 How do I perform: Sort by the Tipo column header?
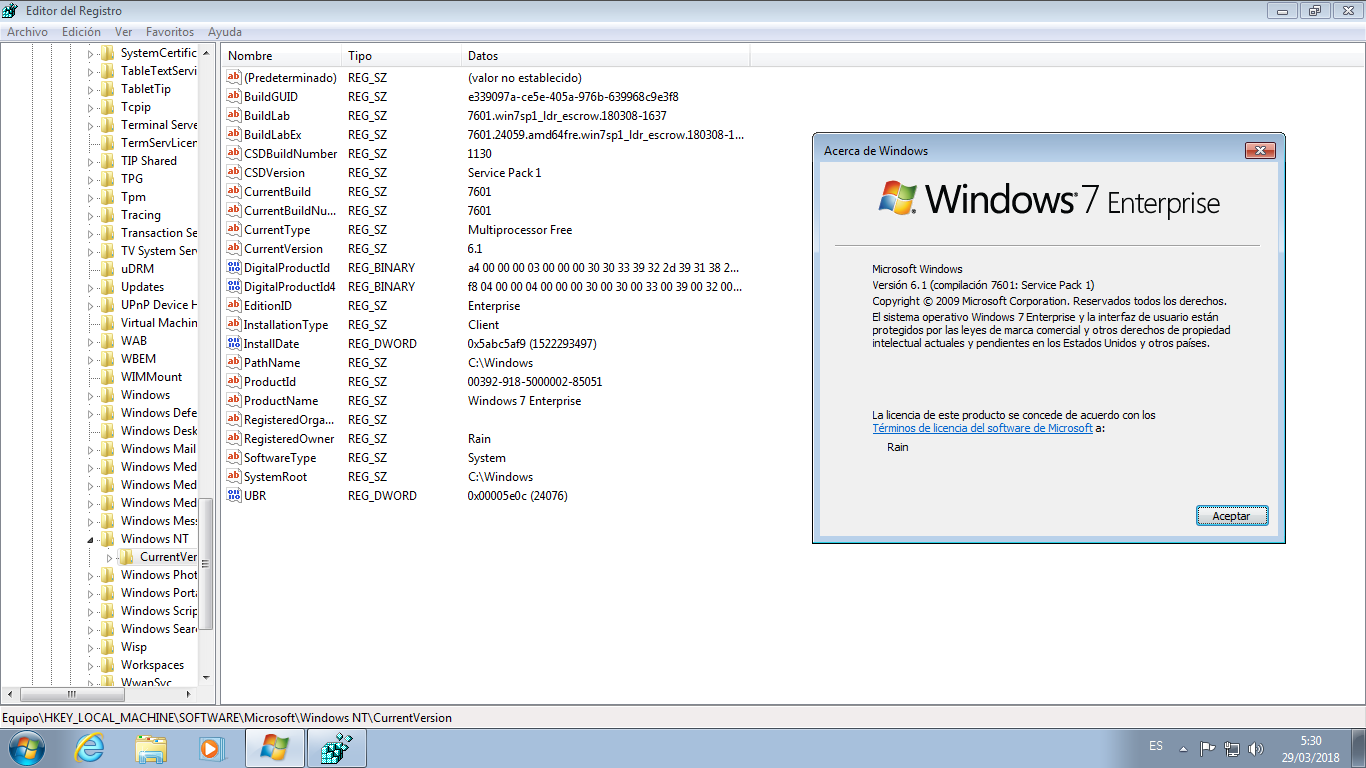pyautogui.click(x=401, y=56)
